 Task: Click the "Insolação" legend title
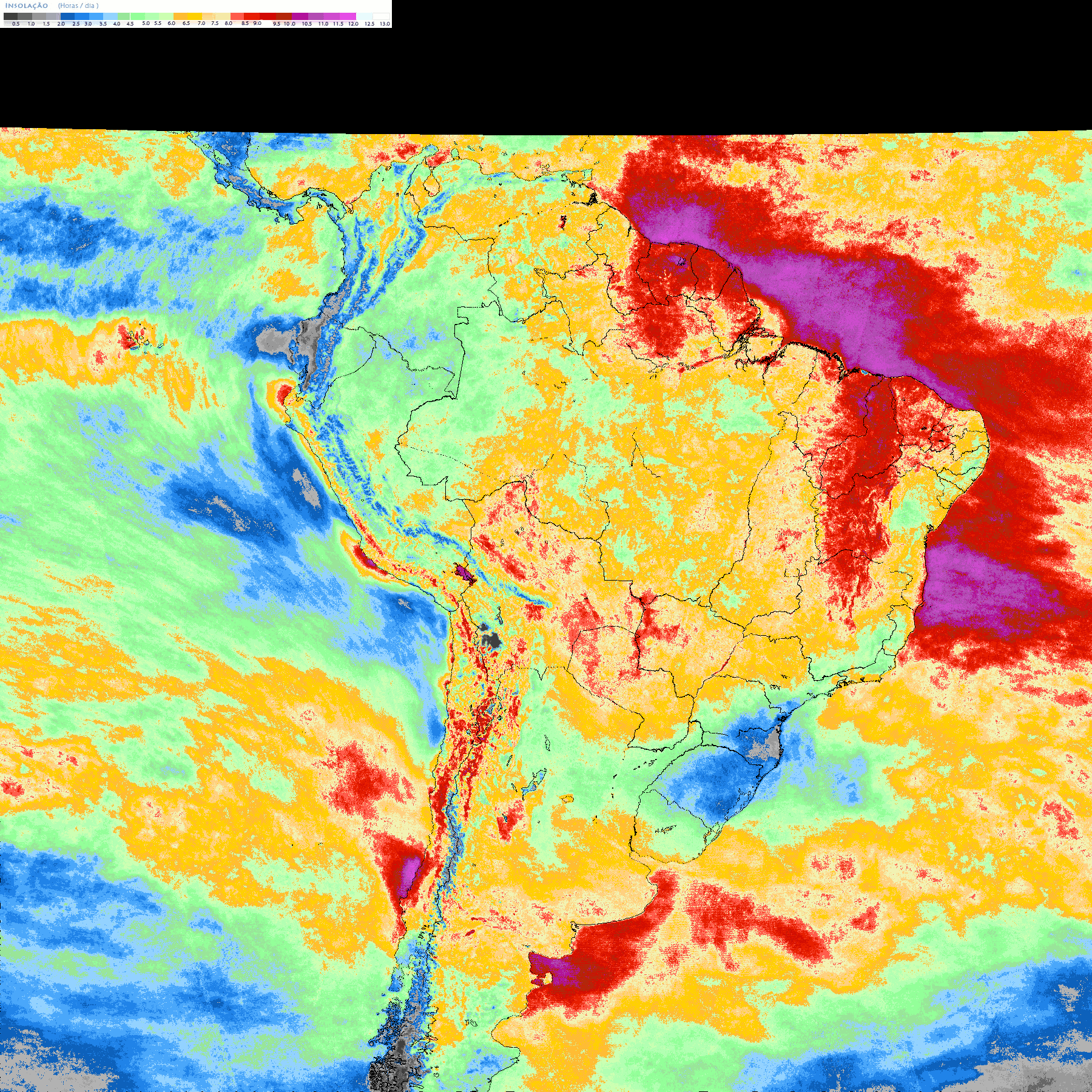pos(27,5)
